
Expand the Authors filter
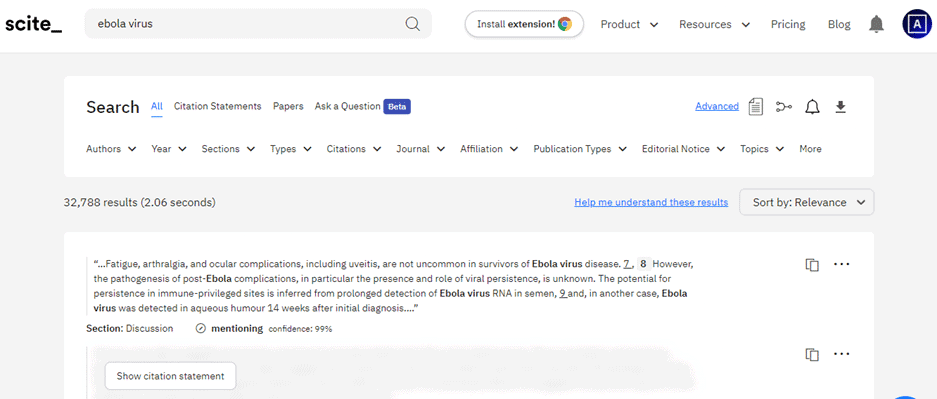click(111, 149)
